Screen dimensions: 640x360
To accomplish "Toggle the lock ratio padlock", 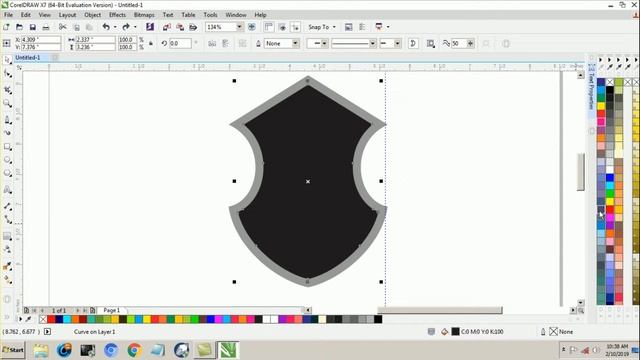I will pos(151,43).
